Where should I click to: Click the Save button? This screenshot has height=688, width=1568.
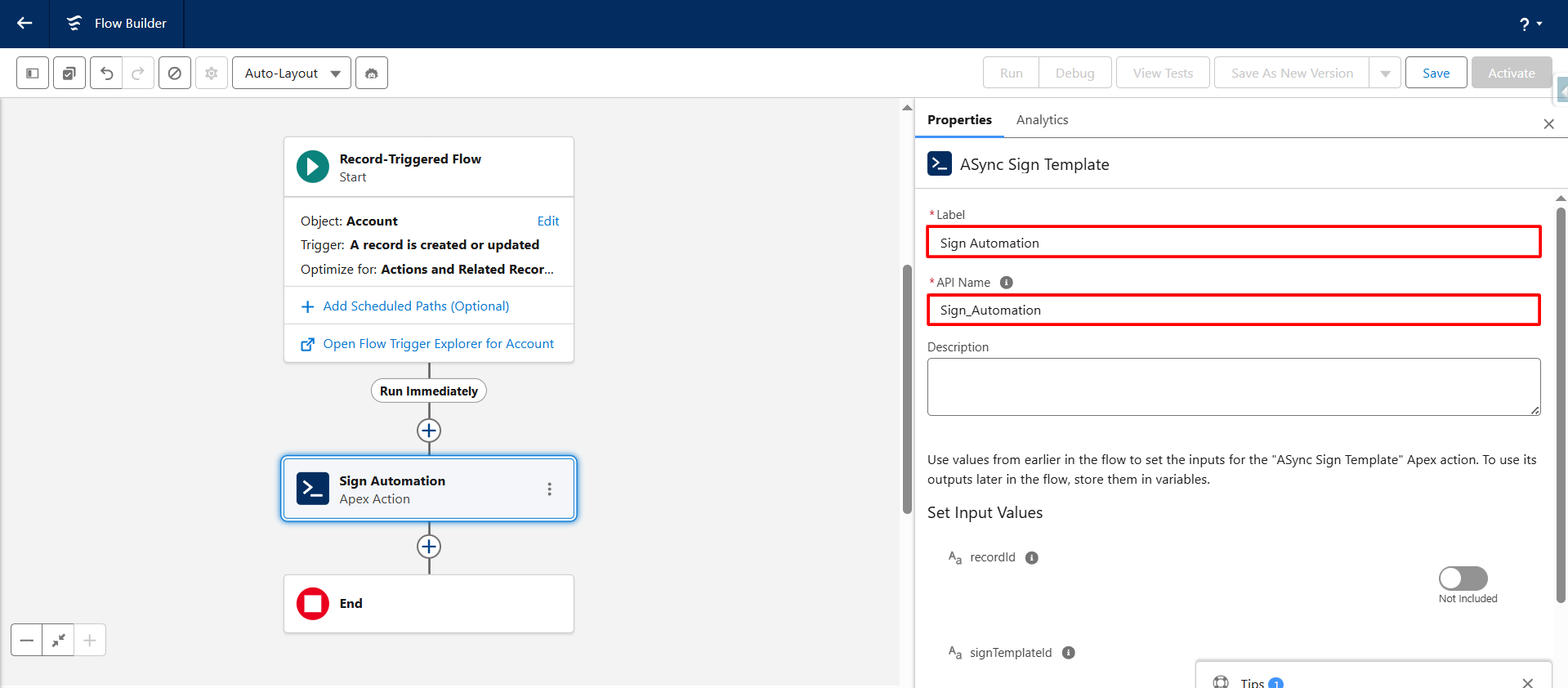[x=1436, y=73]
